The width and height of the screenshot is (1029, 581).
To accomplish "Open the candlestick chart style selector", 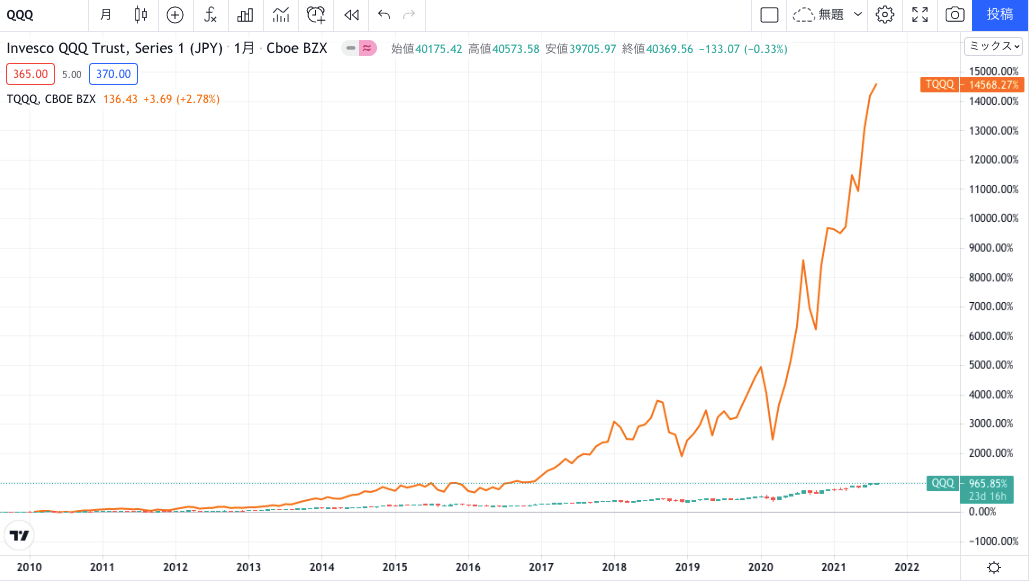I will (x=140, y=14).
